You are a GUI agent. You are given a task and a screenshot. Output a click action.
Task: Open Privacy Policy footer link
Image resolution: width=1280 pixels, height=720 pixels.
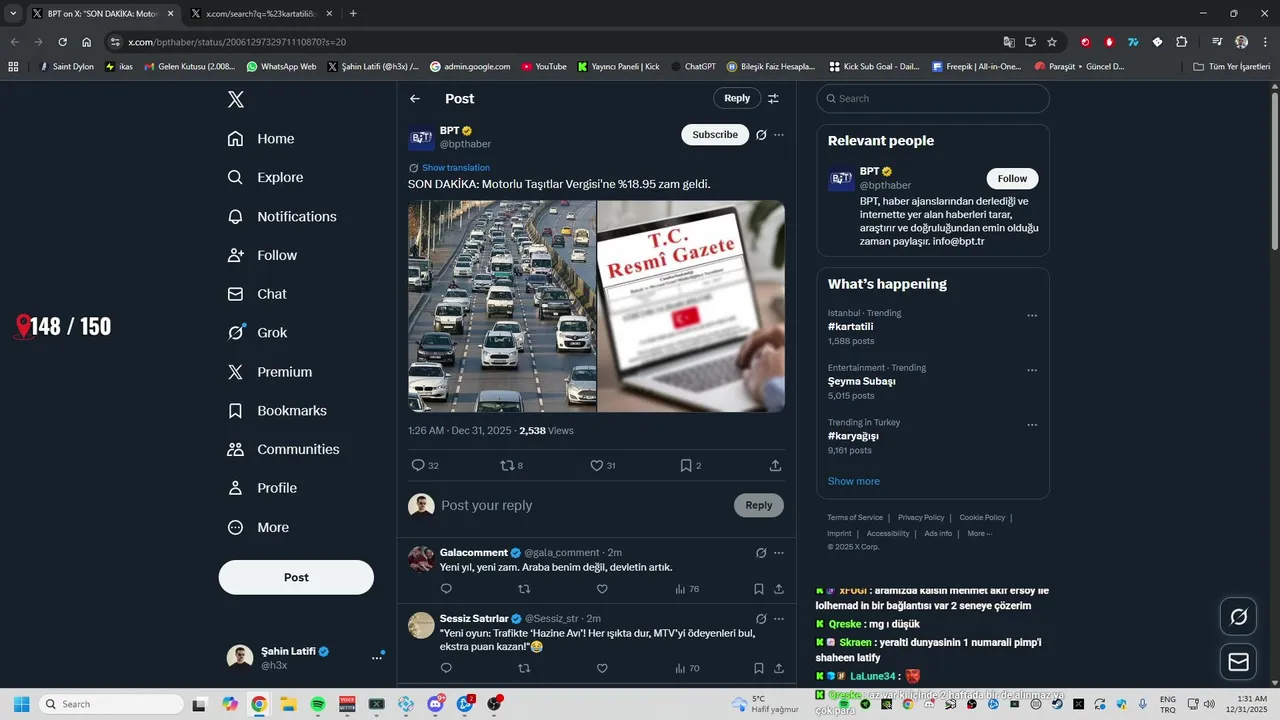click(921, 518)
